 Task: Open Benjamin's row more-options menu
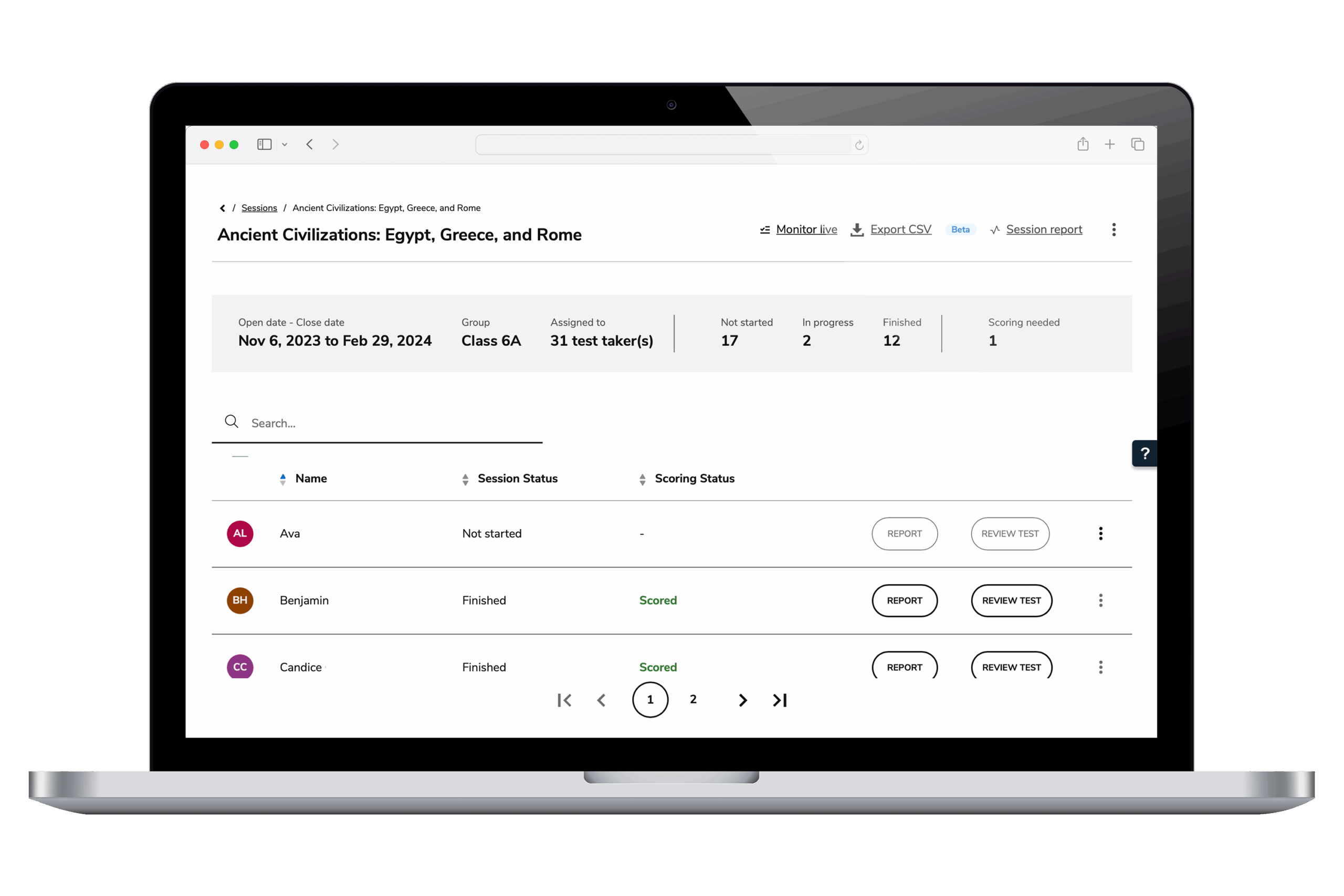[1100, 600]
